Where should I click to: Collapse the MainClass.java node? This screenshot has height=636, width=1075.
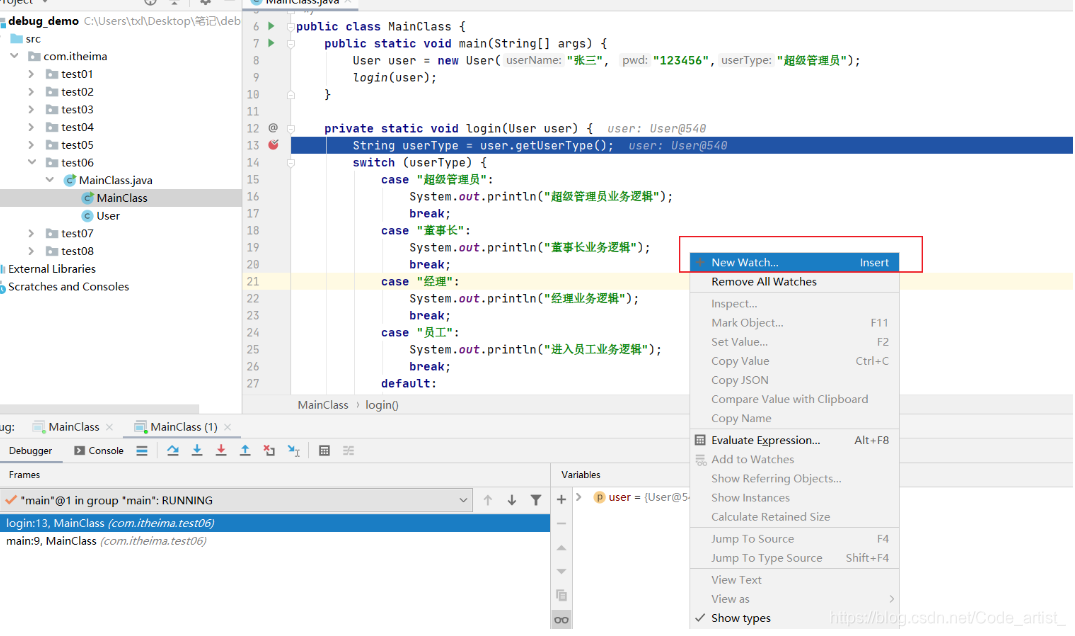tap(49, 180)
